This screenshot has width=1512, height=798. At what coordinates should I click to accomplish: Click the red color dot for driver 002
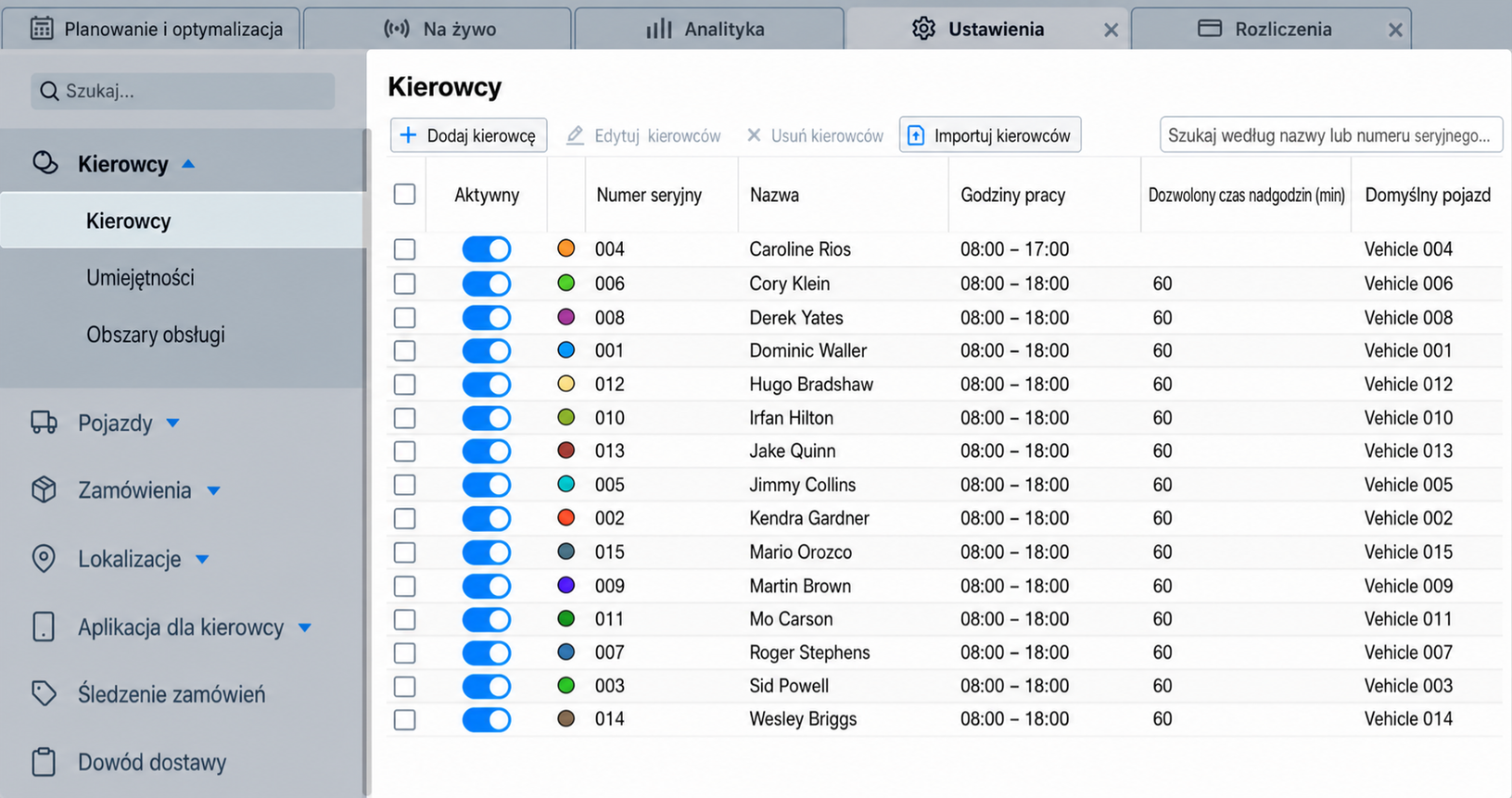pos(566,517)
